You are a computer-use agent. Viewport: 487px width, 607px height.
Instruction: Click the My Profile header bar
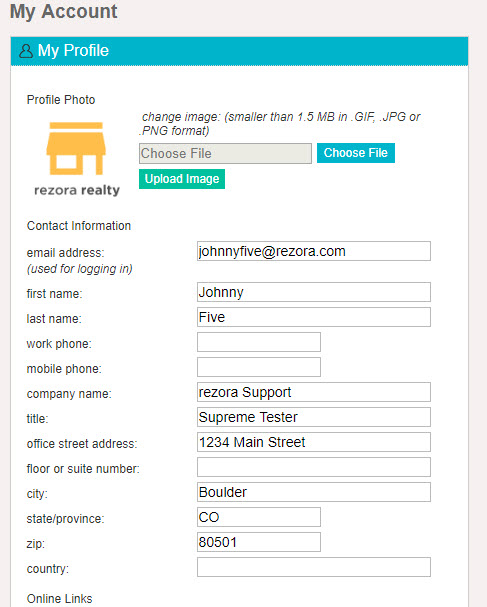(239, 51)
